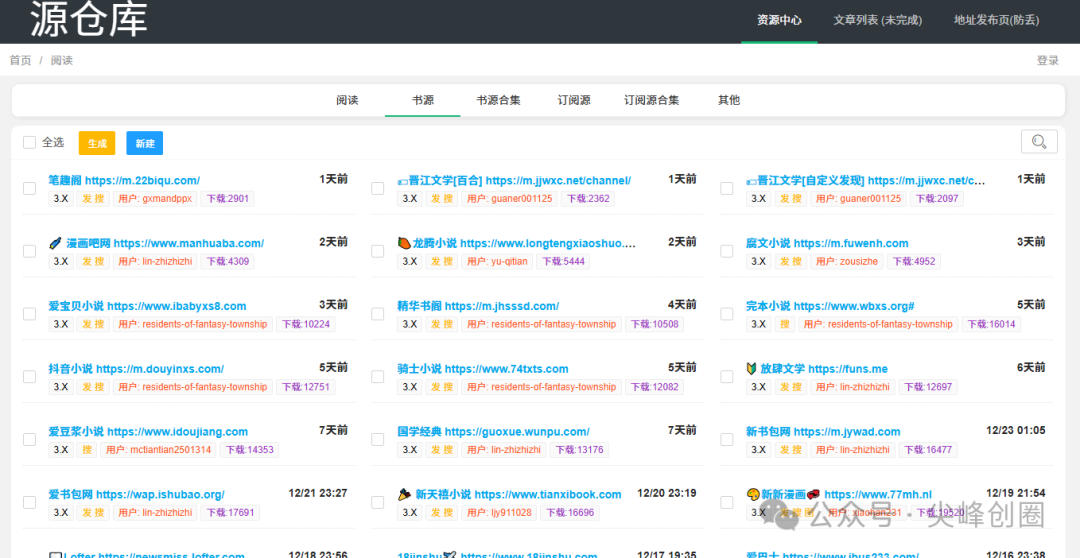
Task: Click the 12/23 01:05 timestamp
Action: pos(1015,431)
